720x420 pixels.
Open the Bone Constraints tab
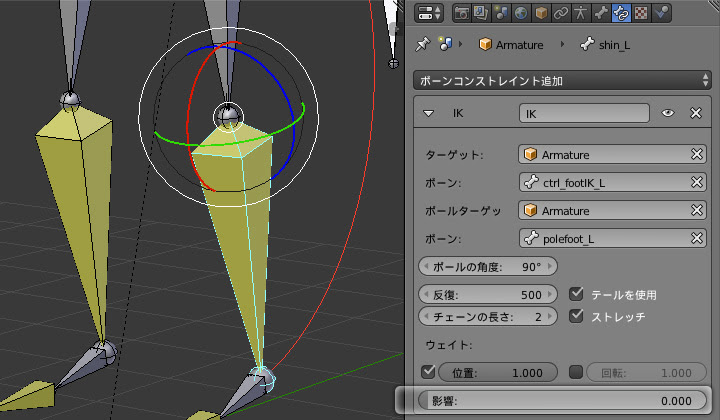[x=621, y=13]
